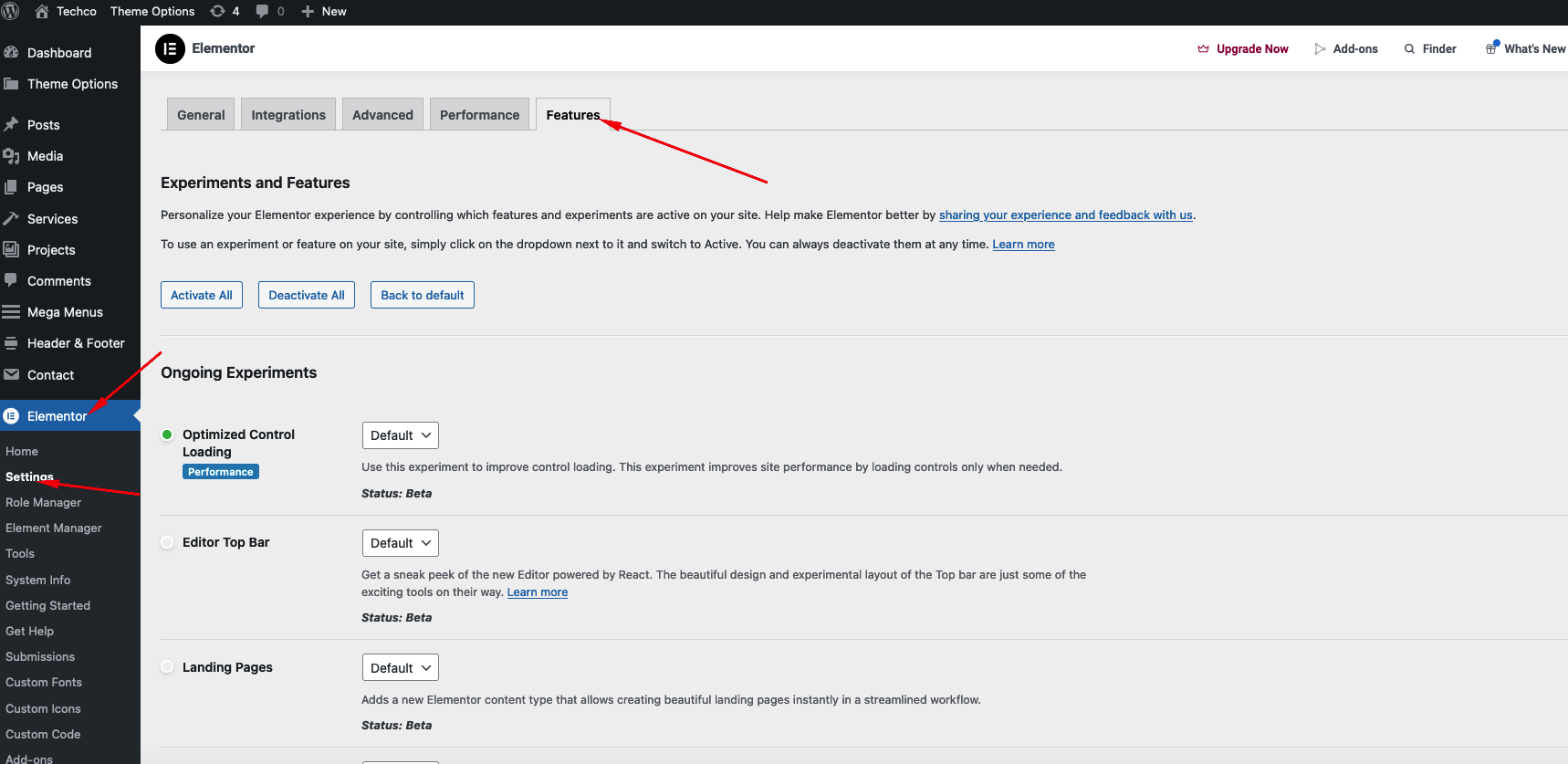Viewport: 1568px width, 764px height.
Task: Open the comments bubble icon in the admin bar
Action: pos(263,11)
